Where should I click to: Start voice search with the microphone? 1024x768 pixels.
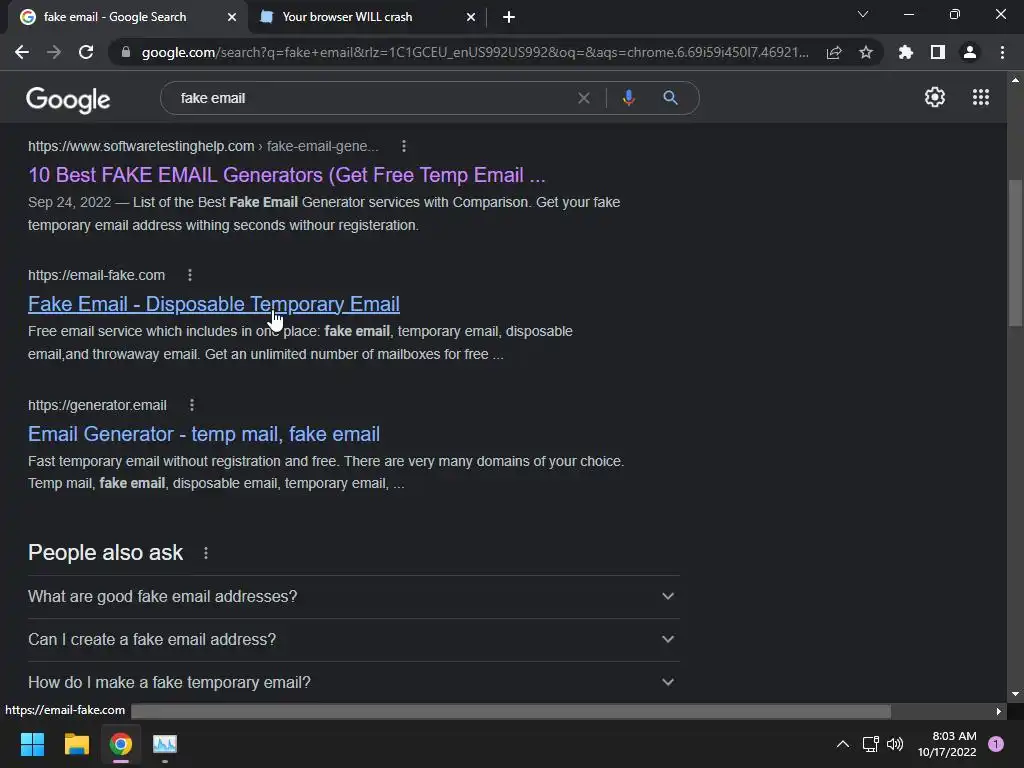click(x=628, y=98)
